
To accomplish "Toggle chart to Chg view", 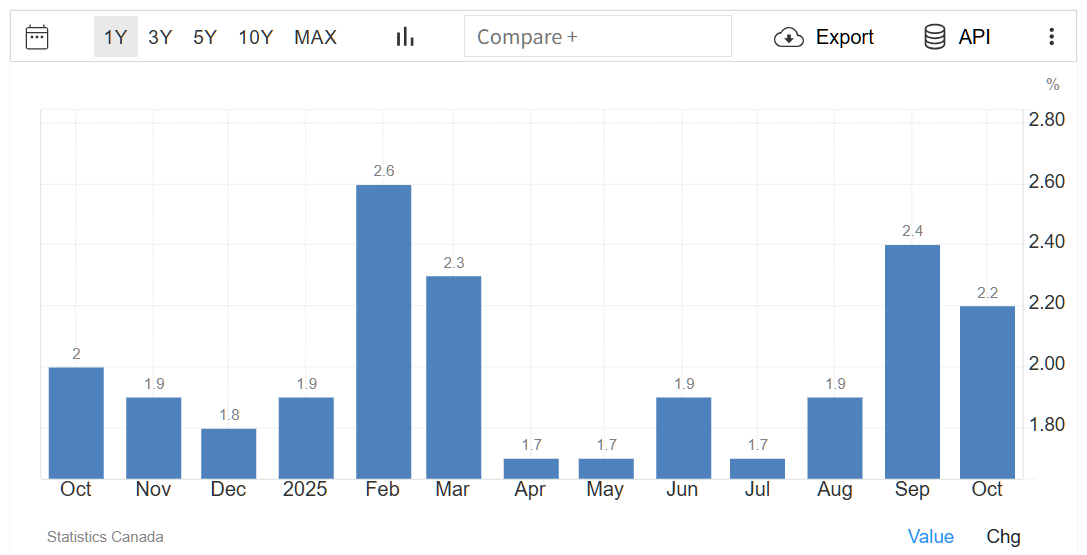I will (1003, 537).
